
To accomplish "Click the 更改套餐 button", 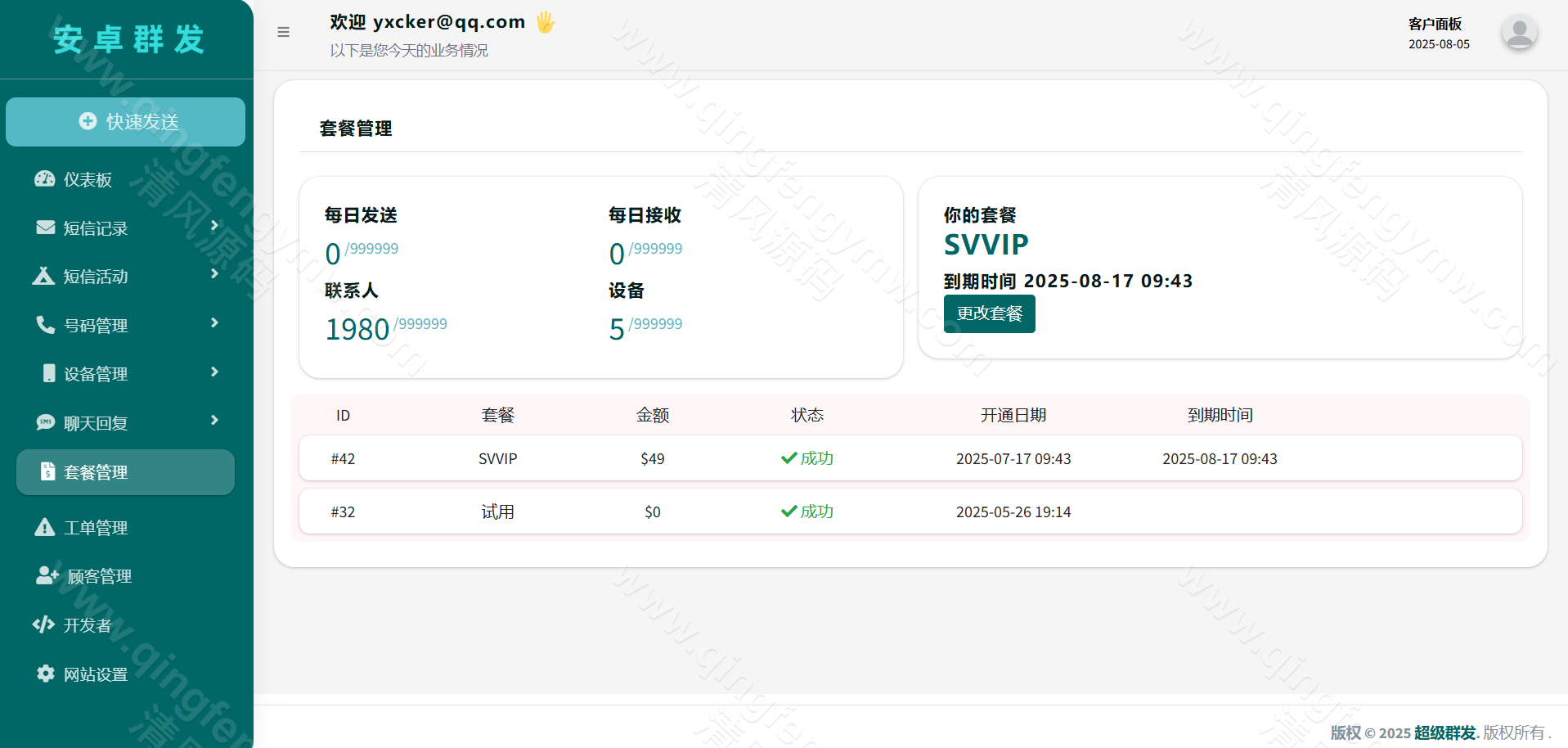I will click(x=989, y=313).
